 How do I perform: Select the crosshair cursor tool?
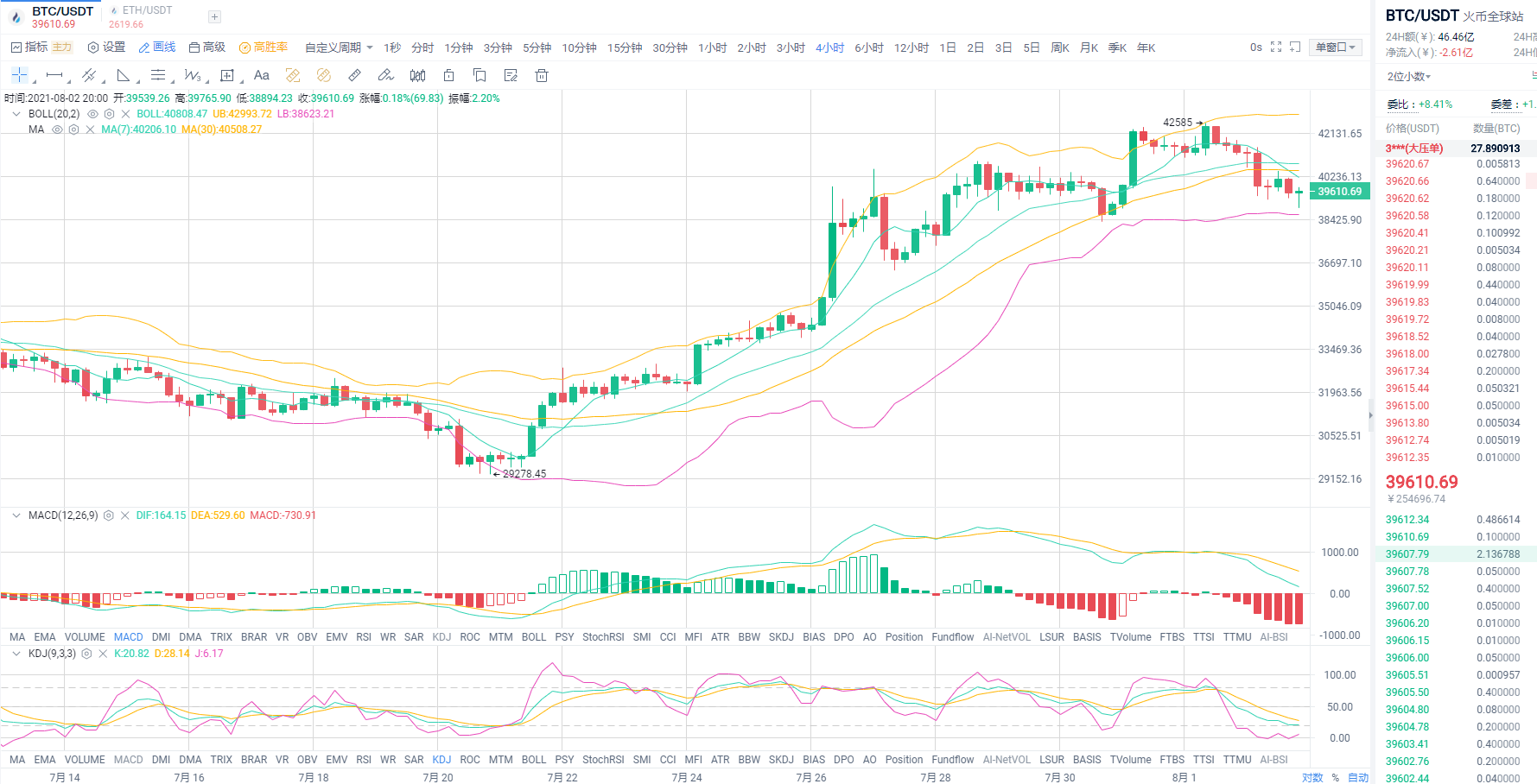point(19,75)
